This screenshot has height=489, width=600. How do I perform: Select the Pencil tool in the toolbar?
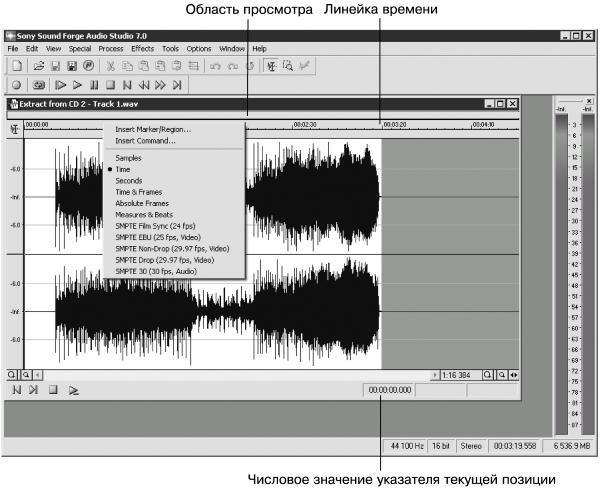305,66
